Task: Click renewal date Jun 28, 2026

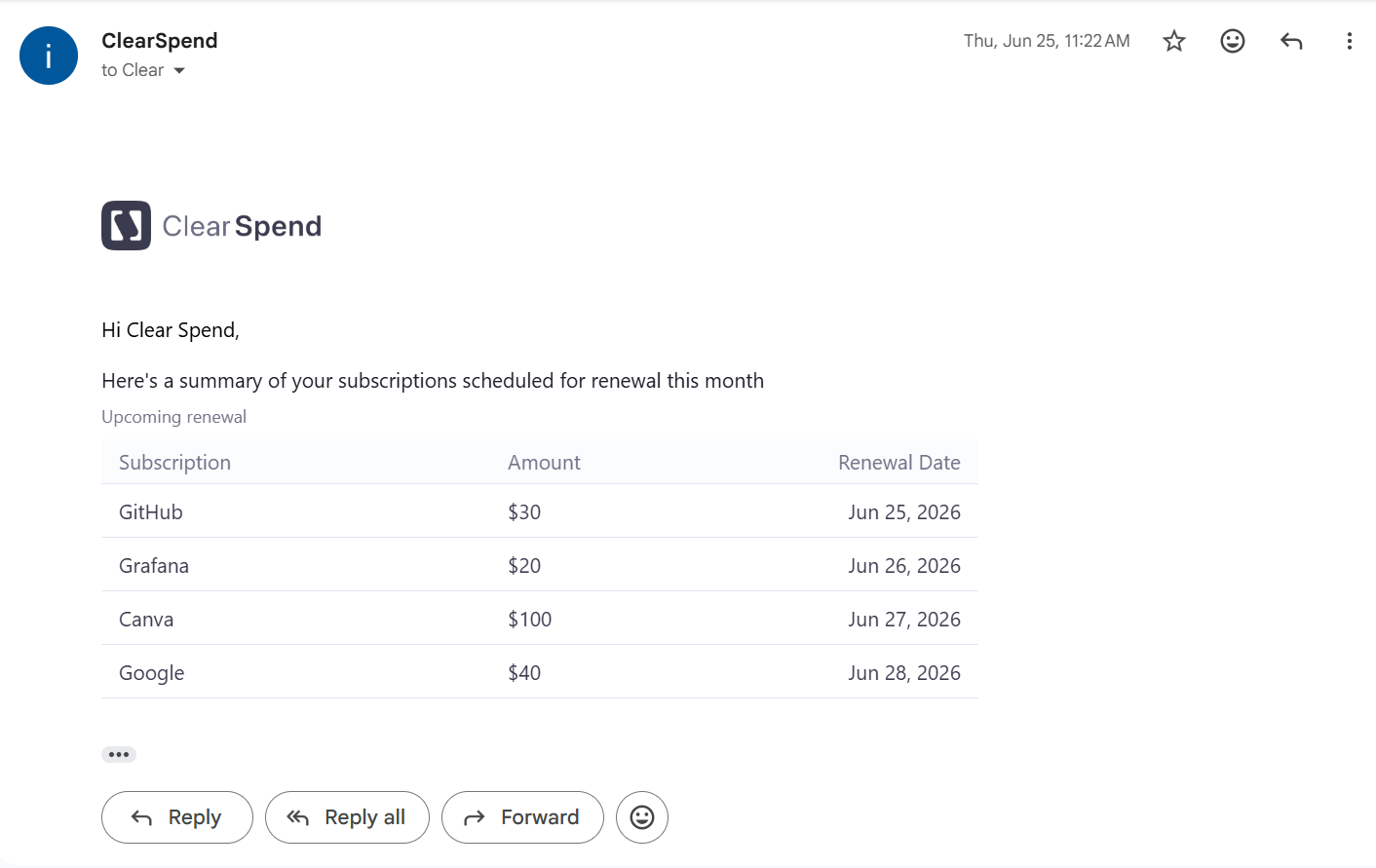Action: coord(904,673)
